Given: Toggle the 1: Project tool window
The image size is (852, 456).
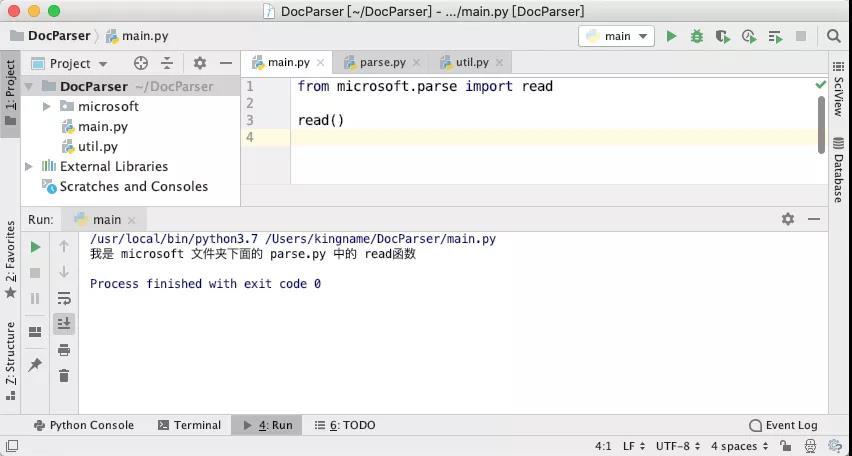Looking at the screenshot, I should pos(10,92).
